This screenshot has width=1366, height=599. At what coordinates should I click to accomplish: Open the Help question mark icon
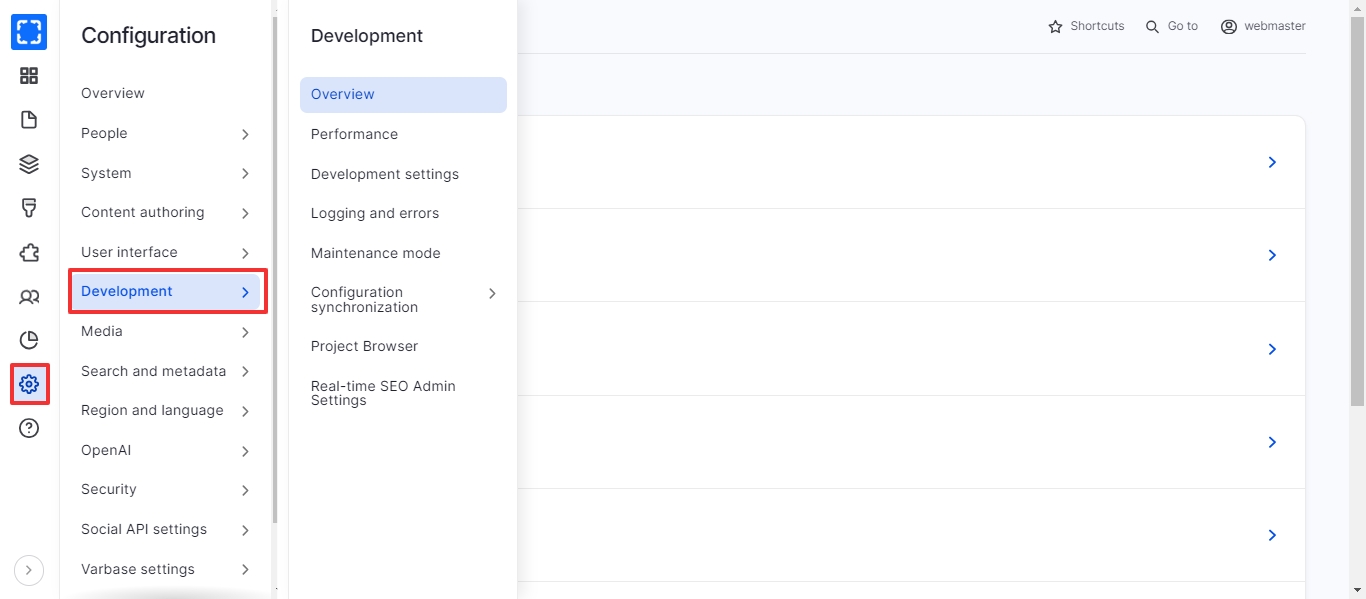29,428
